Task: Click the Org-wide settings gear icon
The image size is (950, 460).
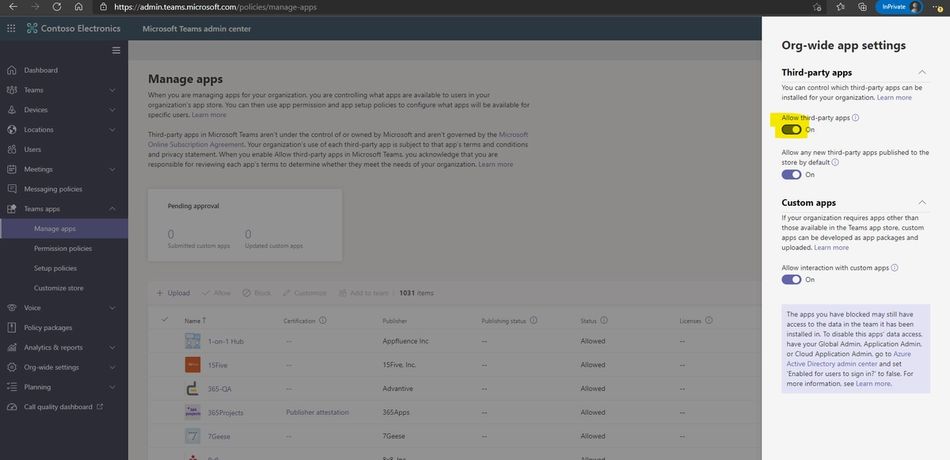Action: (11, 367)
